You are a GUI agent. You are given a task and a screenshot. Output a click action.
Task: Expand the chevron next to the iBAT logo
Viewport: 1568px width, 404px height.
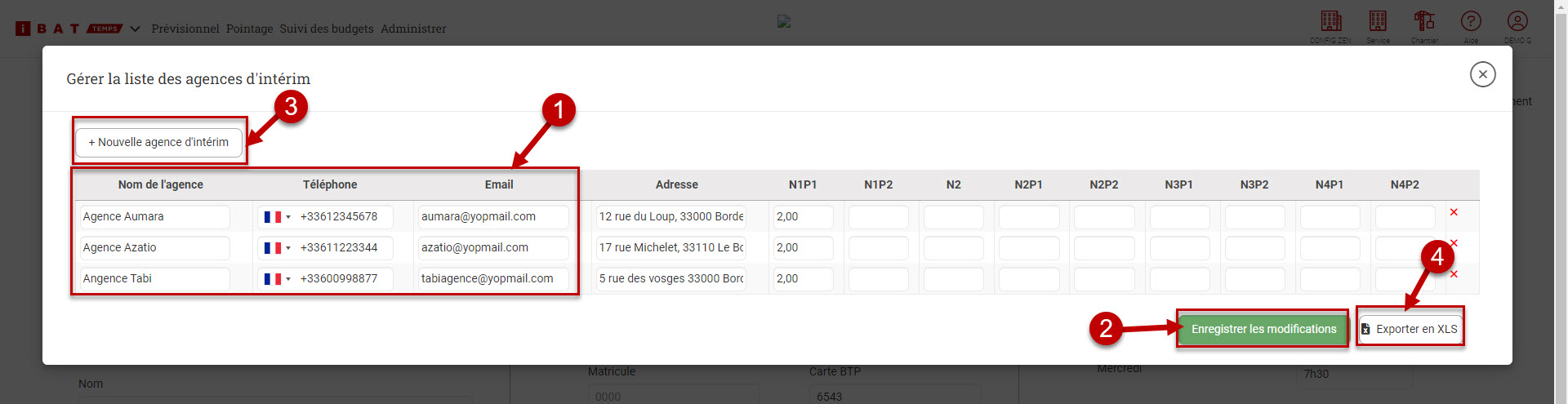(x=135, y=29)
